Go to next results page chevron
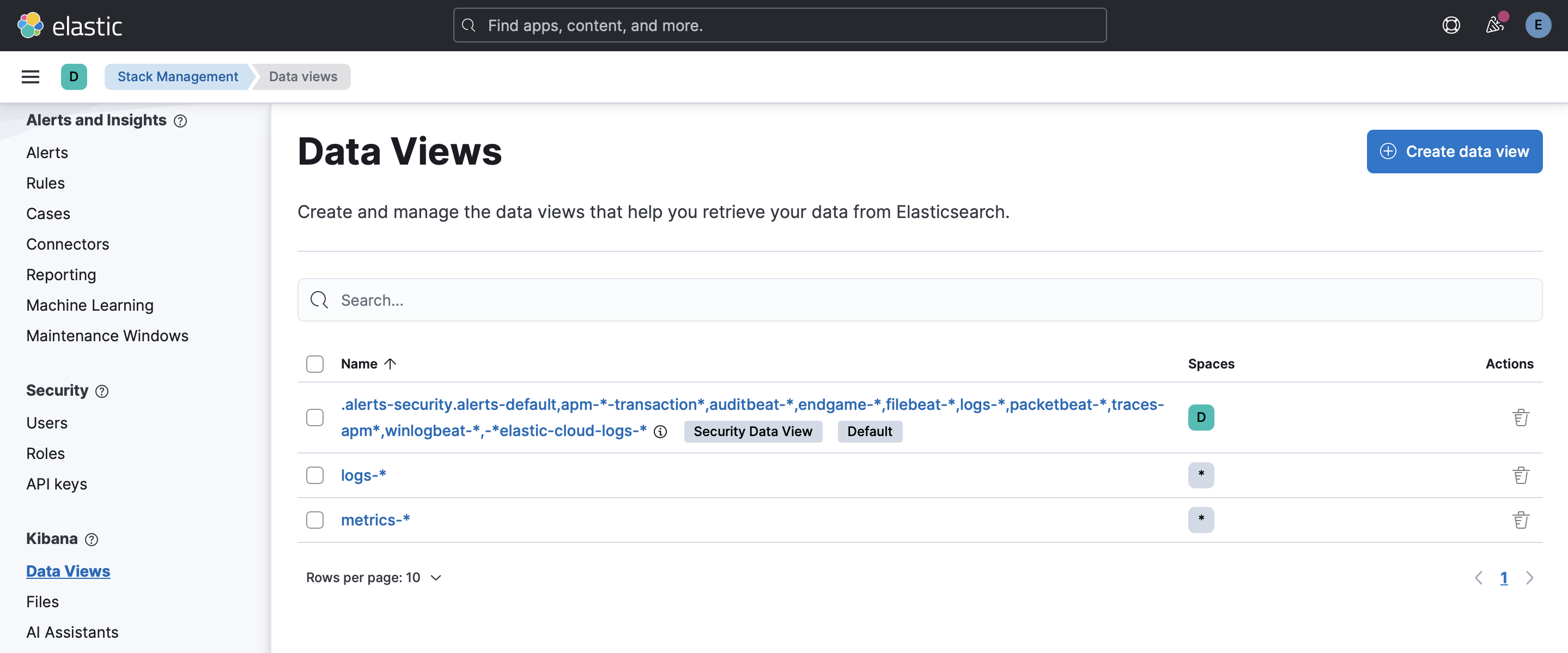 coord(1529,577)
